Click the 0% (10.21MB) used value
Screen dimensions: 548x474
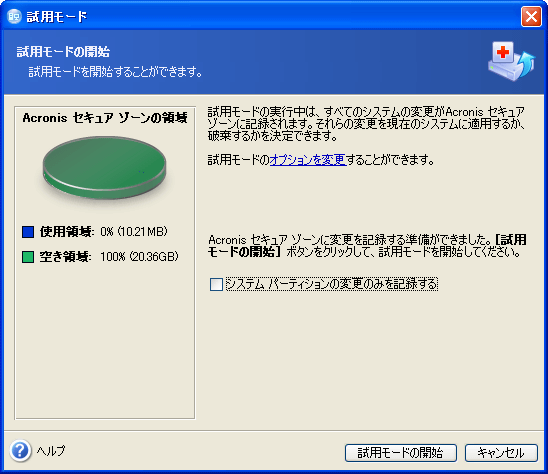[134, 231]
